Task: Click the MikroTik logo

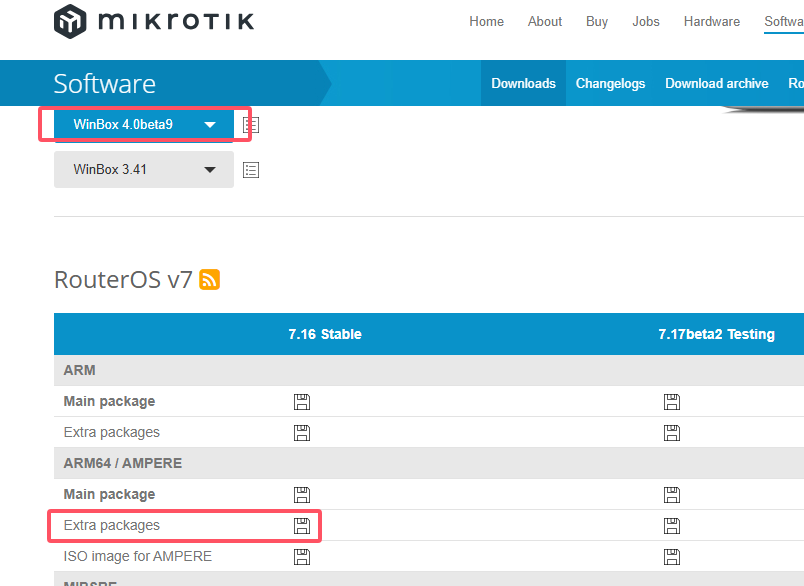Action: pyautogui.click(x=154, y=22)
